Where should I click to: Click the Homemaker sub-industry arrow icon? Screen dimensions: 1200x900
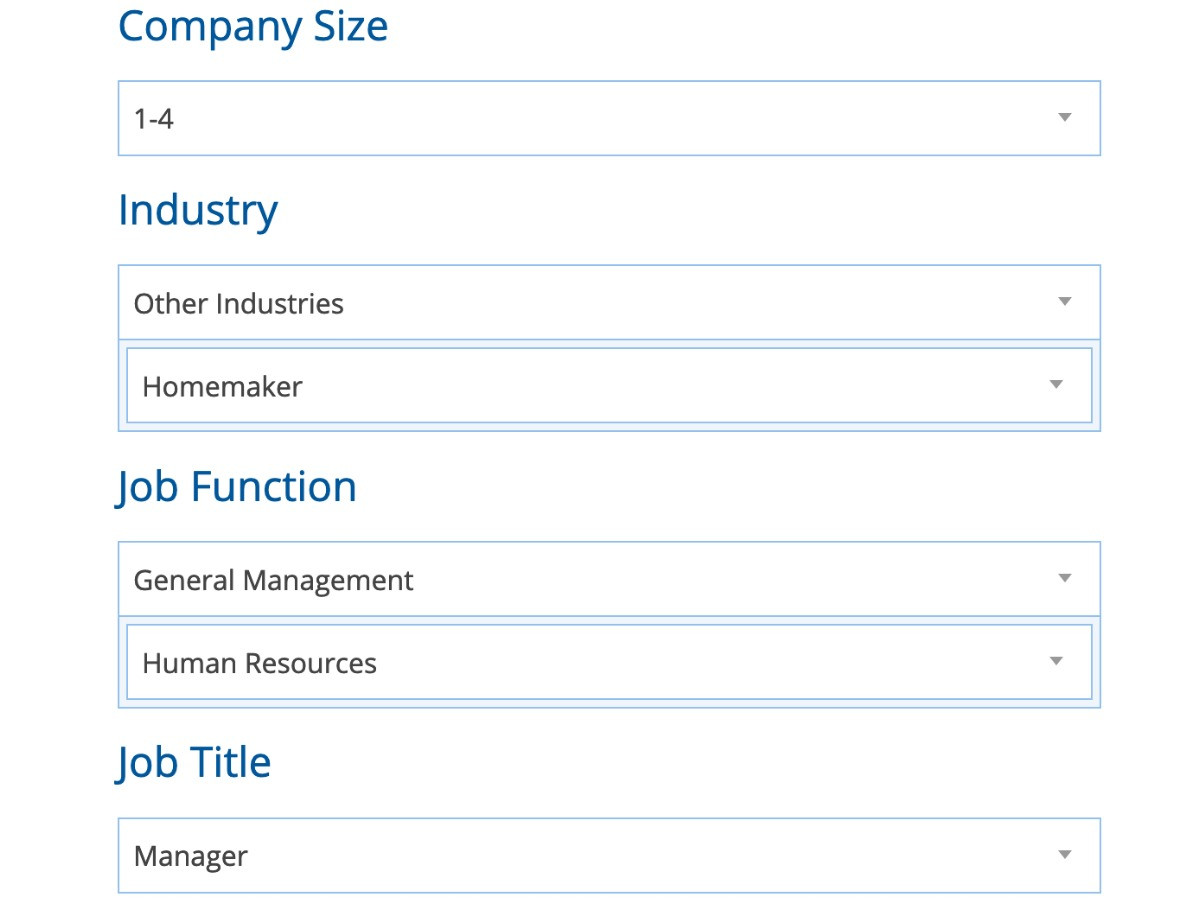1056,385
